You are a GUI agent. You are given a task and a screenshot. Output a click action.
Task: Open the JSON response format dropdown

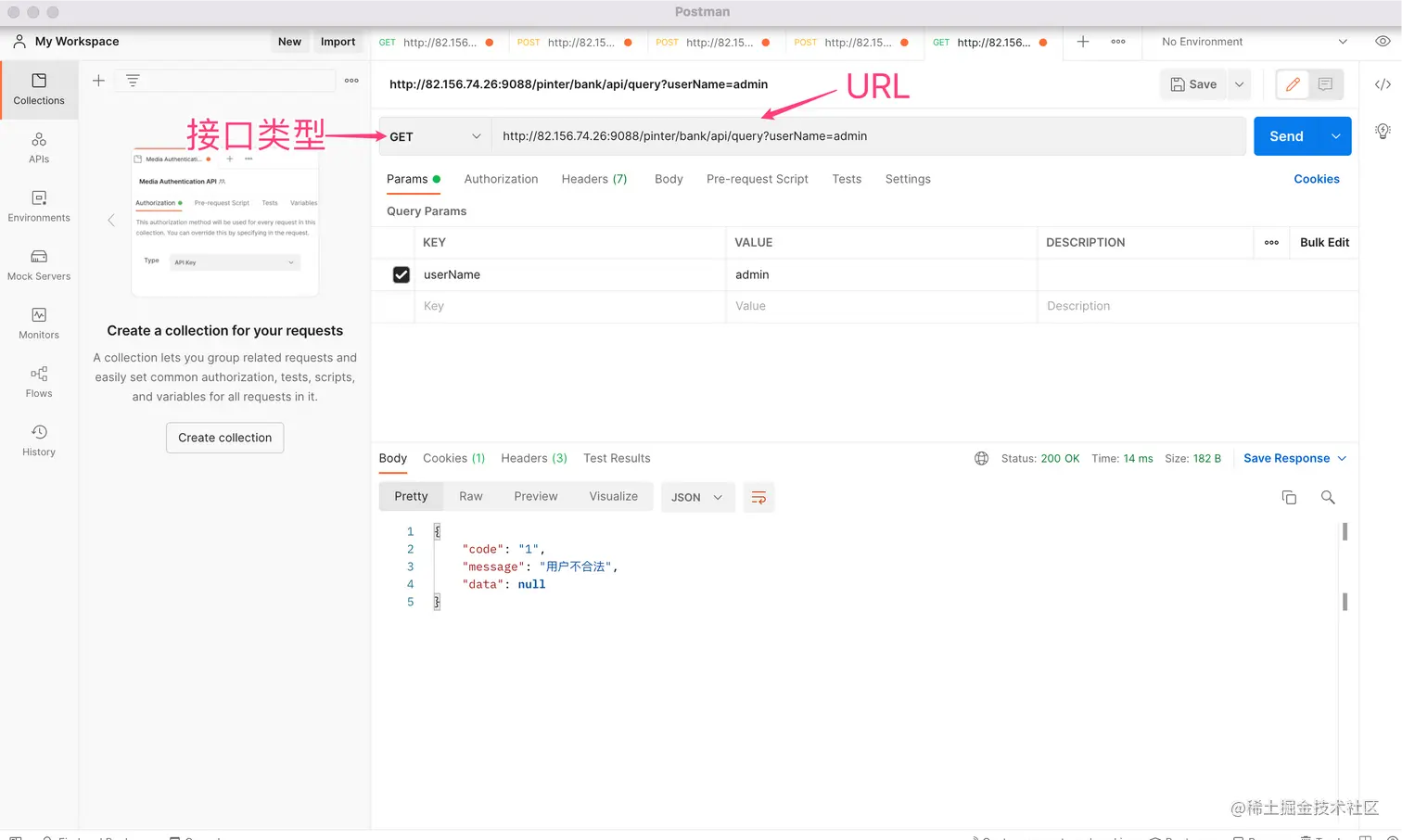[697, 497]
